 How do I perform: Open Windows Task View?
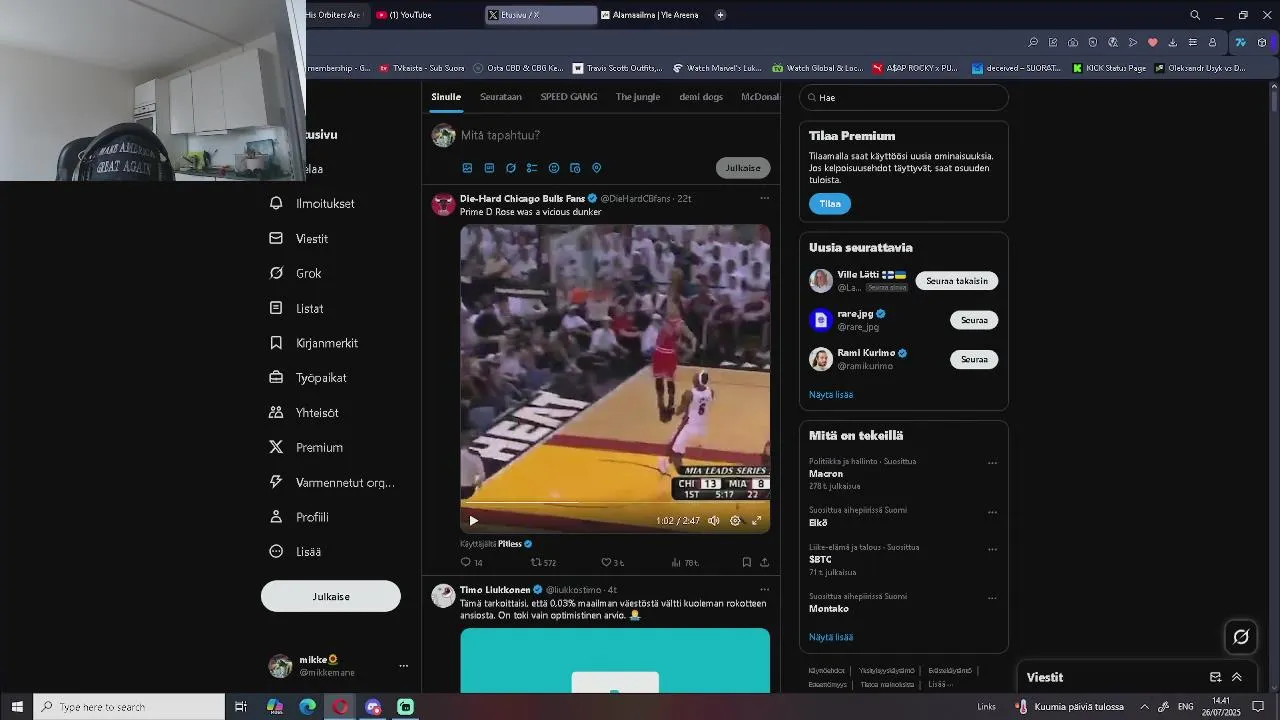(x=241, y=707)
